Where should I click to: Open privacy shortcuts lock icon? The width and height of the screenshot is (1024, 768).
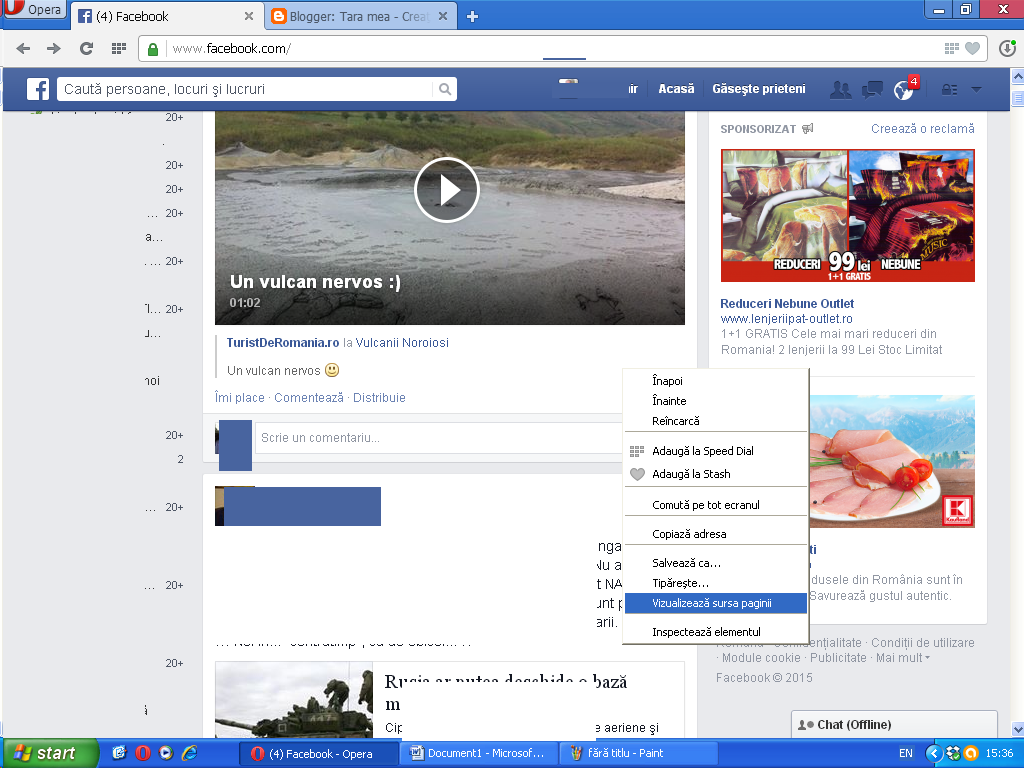pos(950,89)
